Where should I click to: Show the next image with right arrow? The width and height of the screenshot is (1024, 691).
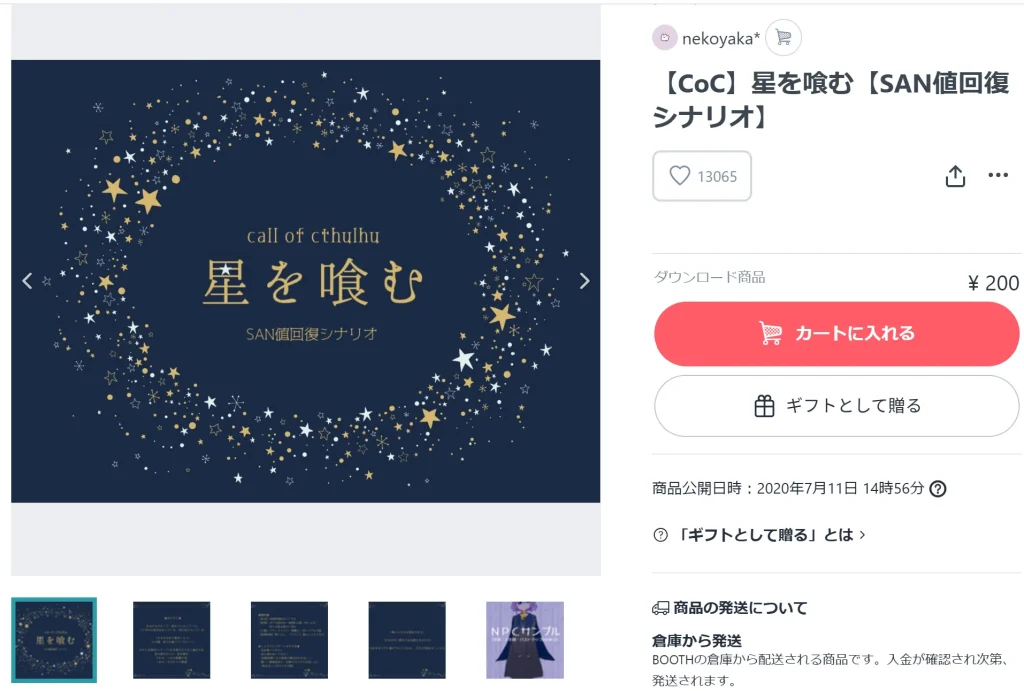584,281
